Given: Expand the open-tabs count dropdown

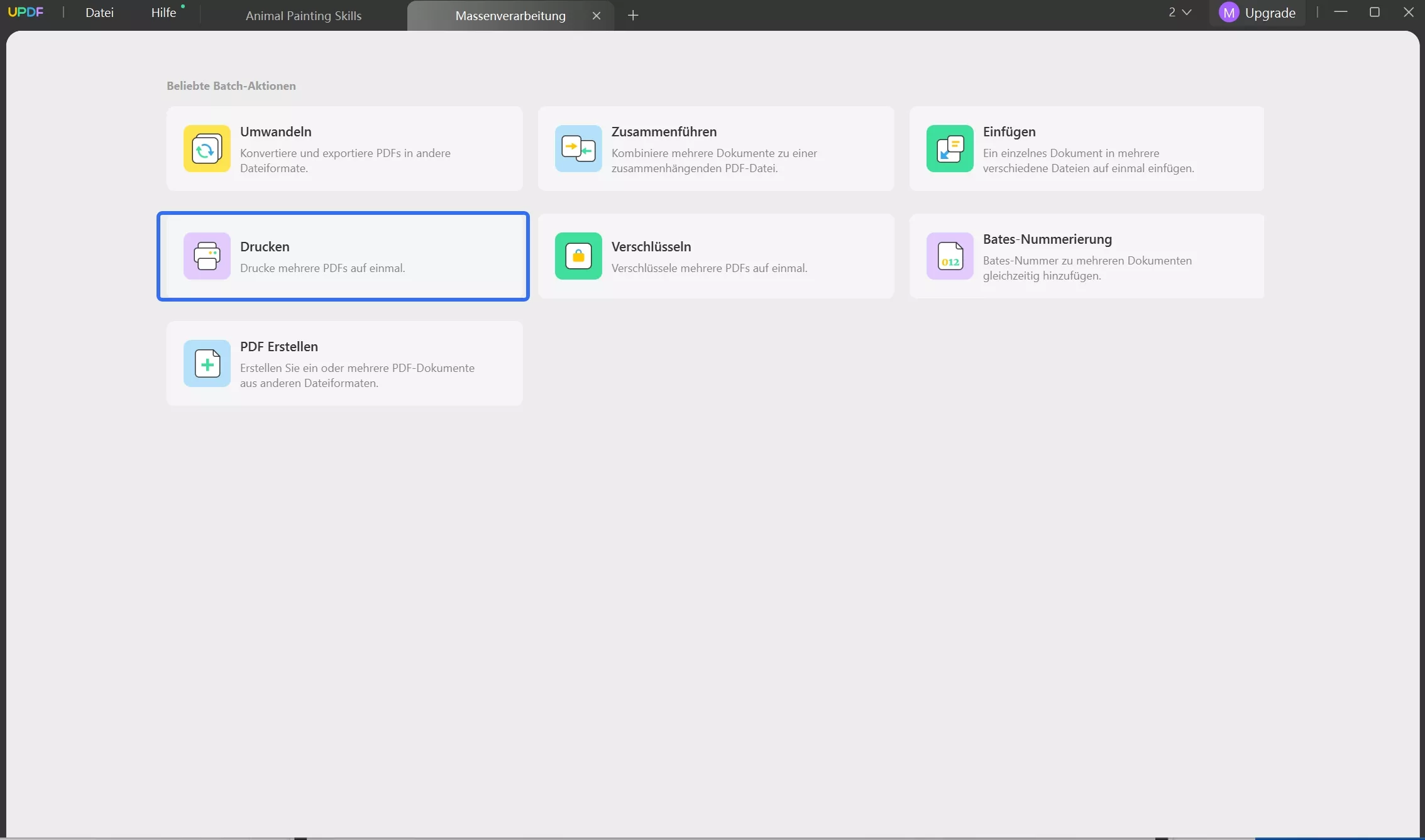Looking at the screenshot, I should [x=1180, y=13].
